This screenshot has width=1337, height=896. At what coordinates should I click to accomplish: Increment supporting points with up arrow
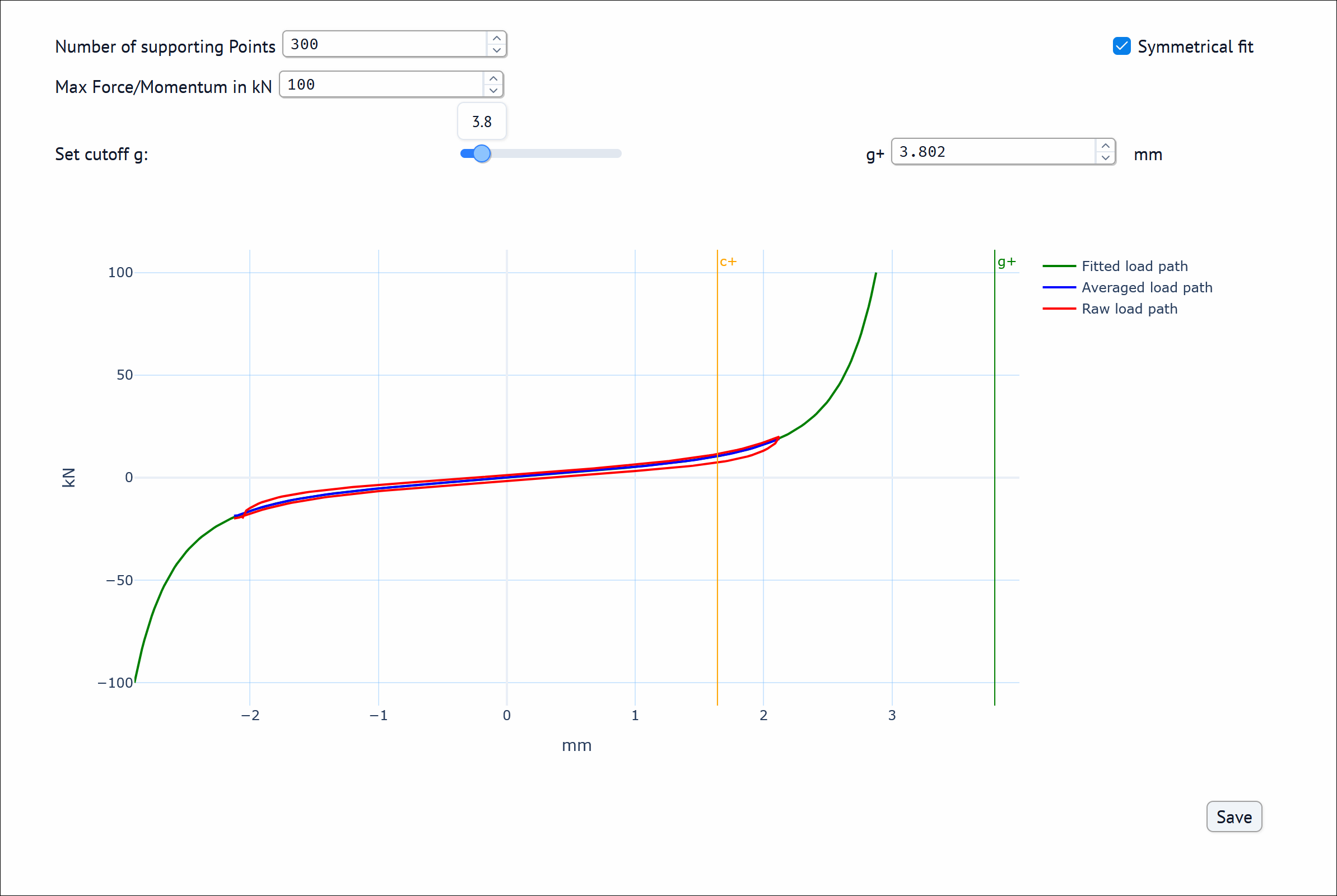(x=496, y=38)
